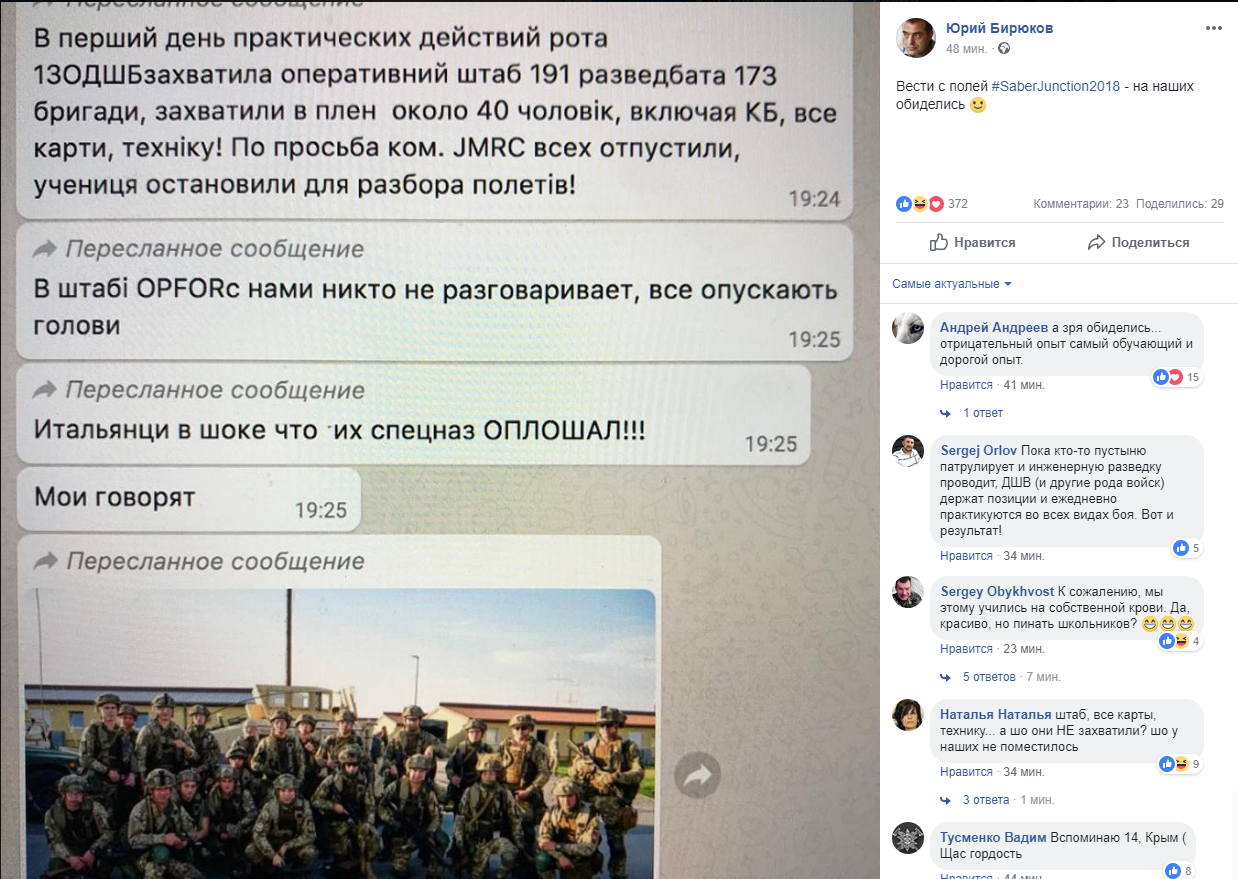Screen dimensions: 1238x879
Task: Open the reaction emoji summary showing 372
Action: pyautogui.click(x=932, y=204)
